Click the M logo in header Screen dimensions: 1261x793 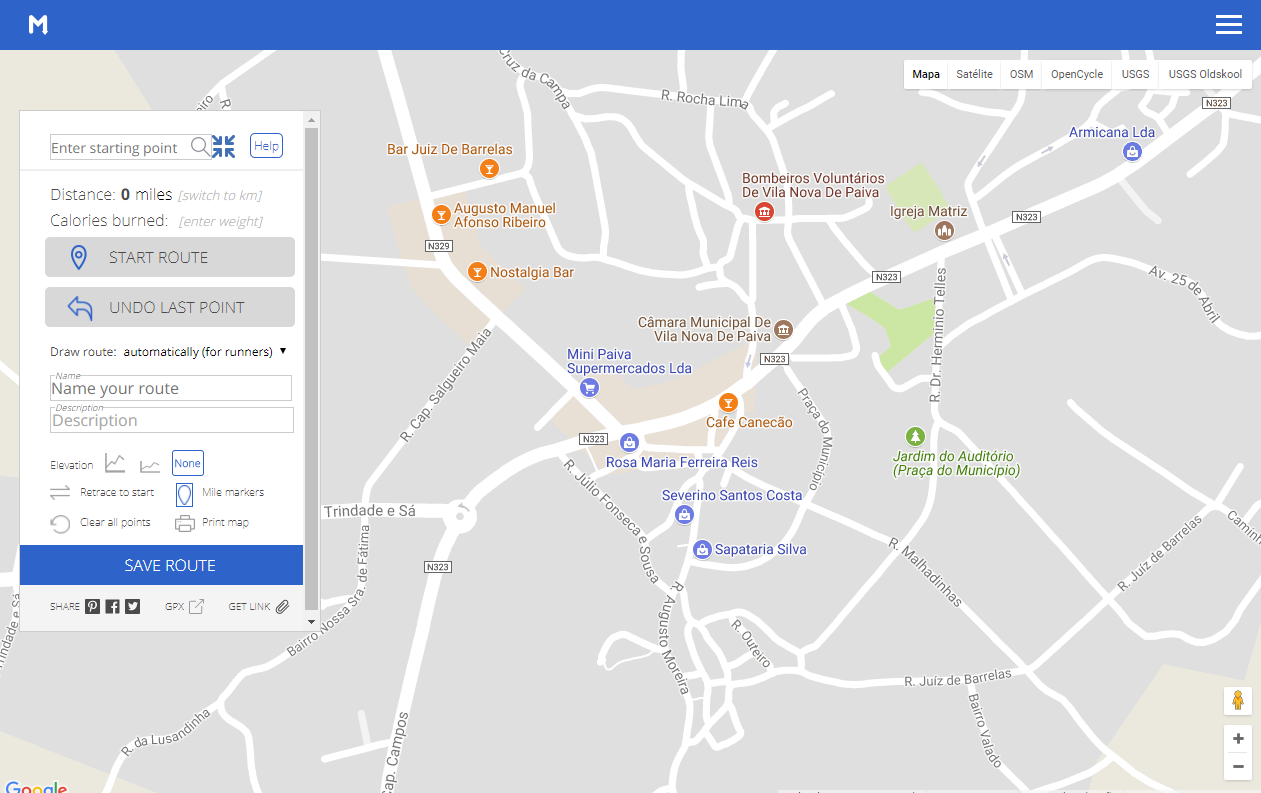[x=38, y=25]
